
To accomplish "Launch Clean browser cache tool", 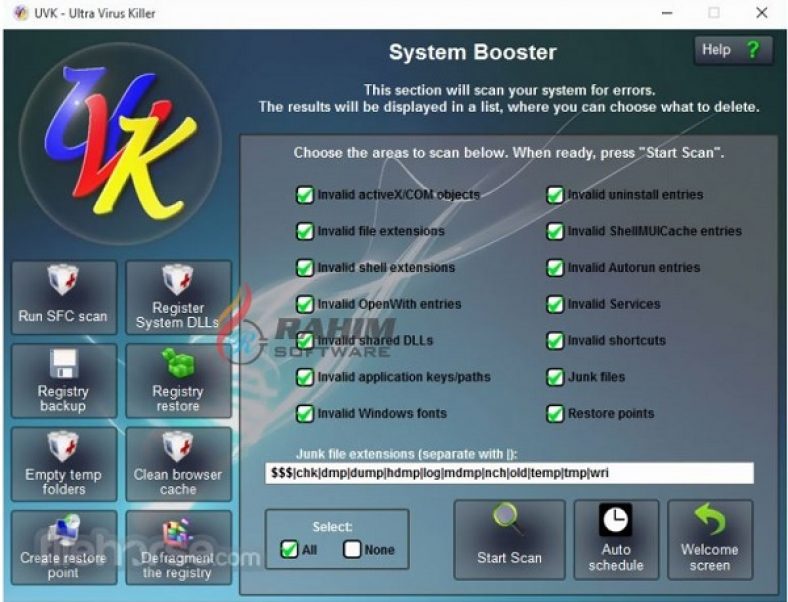I will [x=178, y=464].
